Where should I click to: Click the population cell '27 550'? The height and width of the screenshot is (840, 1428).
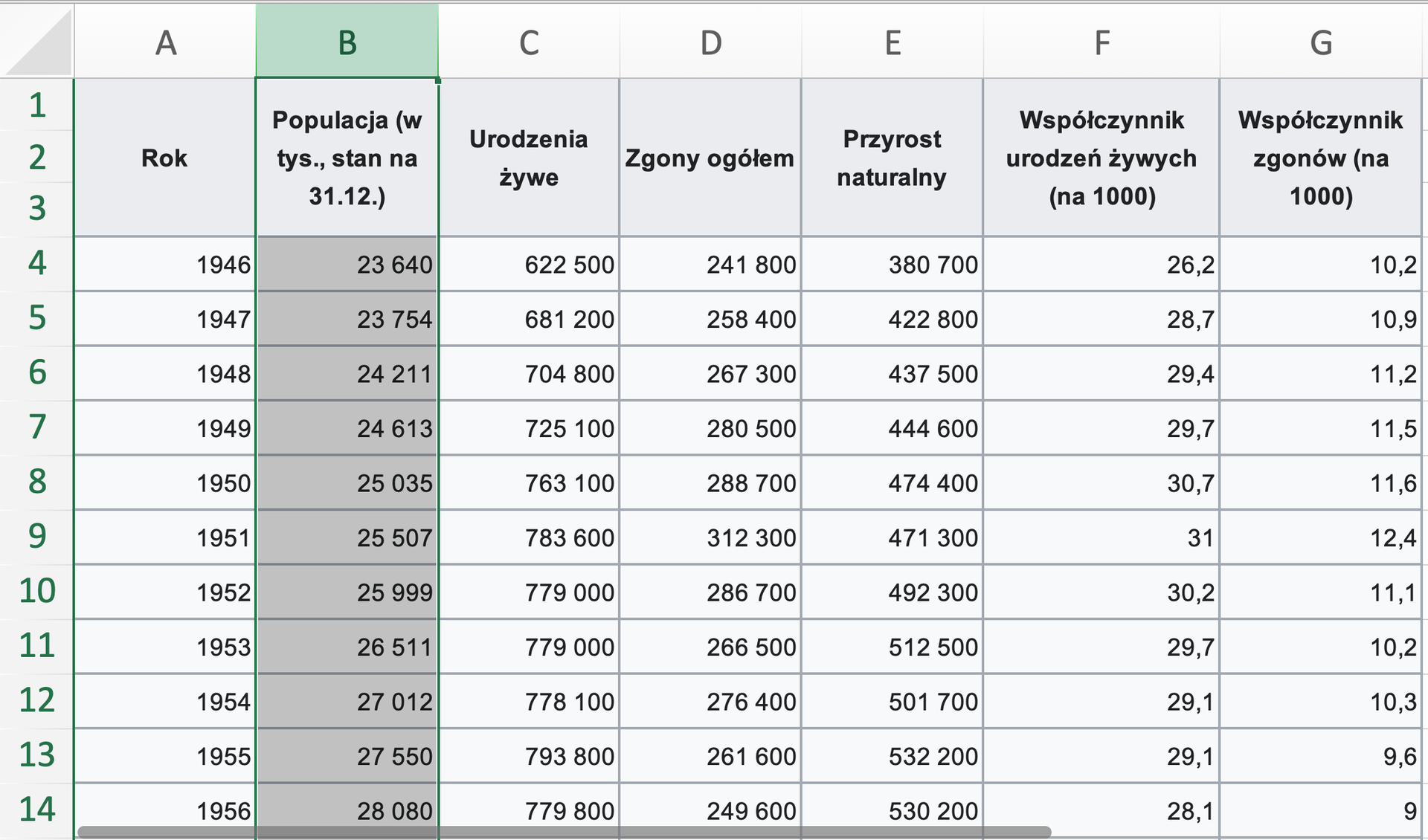click(347, 755)
